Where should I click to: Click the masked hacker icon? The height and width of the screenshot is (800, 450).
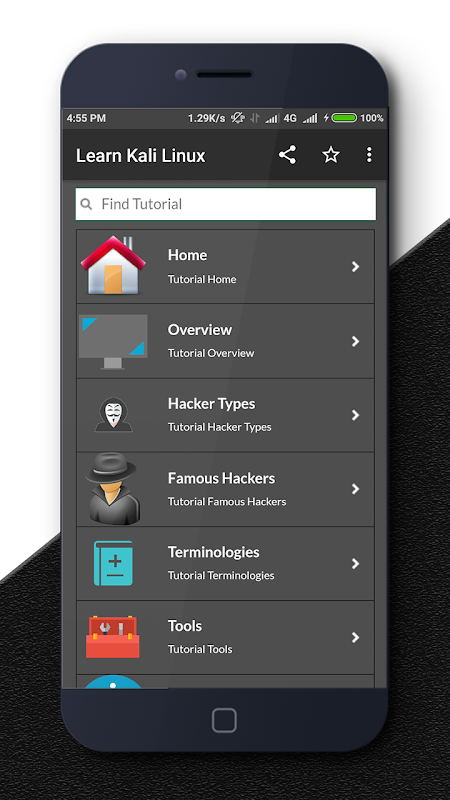[113, 415]
